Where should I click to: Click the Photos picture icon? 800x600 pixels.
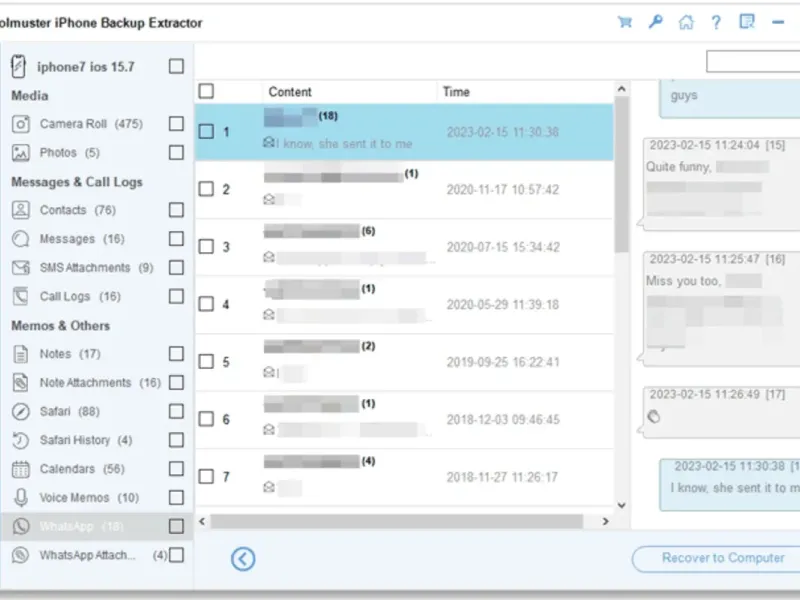20,153
